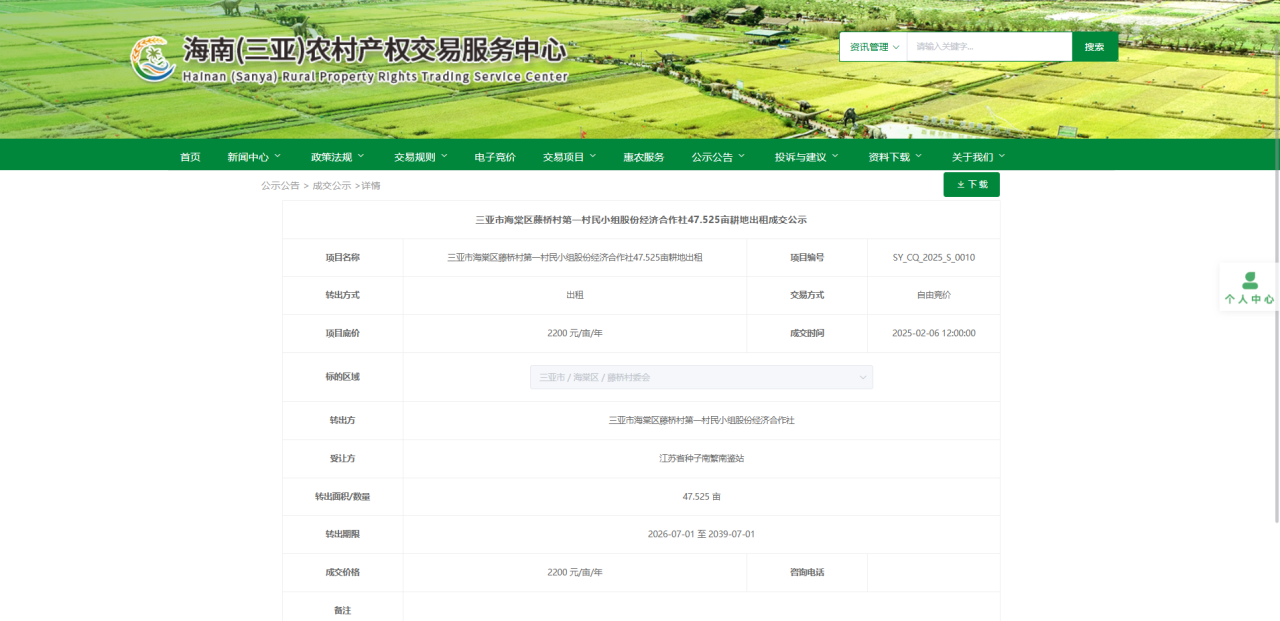Expand the 新闻中心 menu
This screenshot has width=1280, height=621.
[x=254, y=157]
